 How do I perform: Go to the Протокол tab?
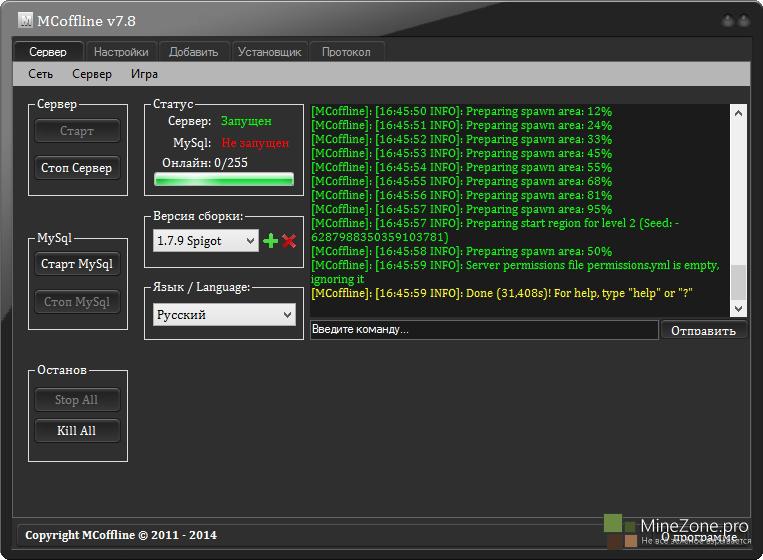pos(346,52)
